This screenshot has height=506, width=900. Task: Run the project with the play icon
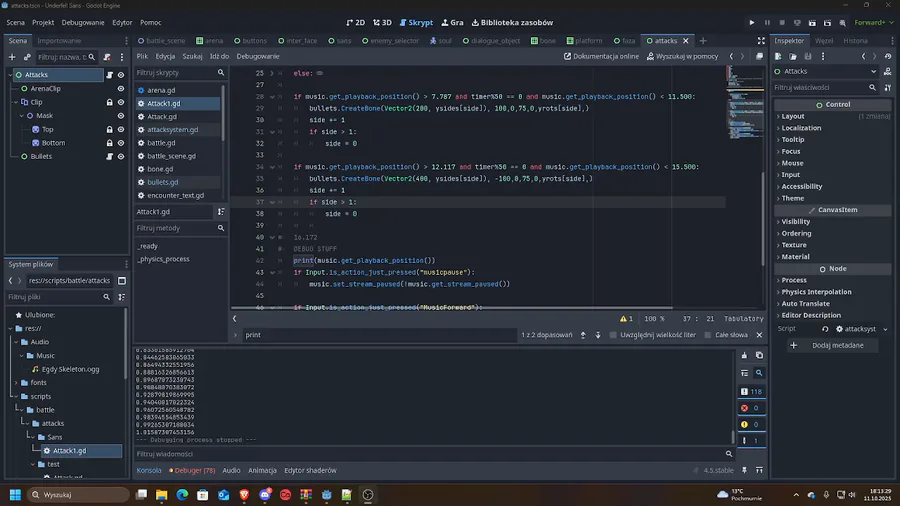751,22
